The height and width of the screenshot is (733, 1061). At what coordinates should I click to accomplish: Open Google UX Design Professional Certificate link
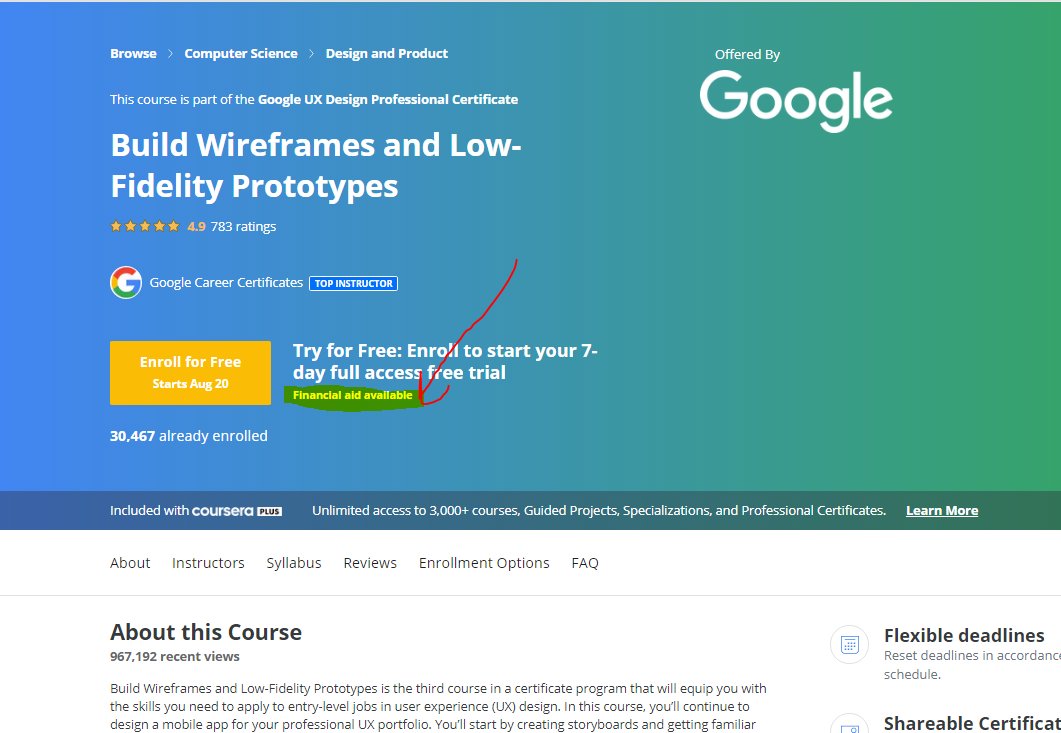(388, 99)
